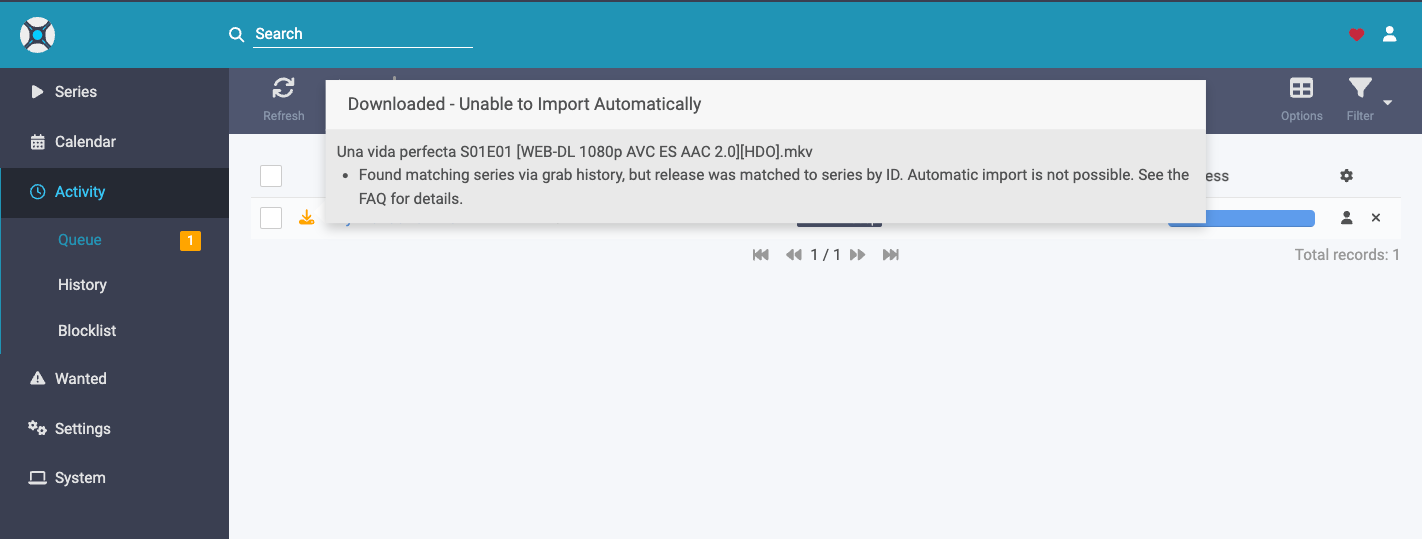This screenshot has height=539, width=1422.
Task: Click the red heart donate icon
Action: point(1356,34)
